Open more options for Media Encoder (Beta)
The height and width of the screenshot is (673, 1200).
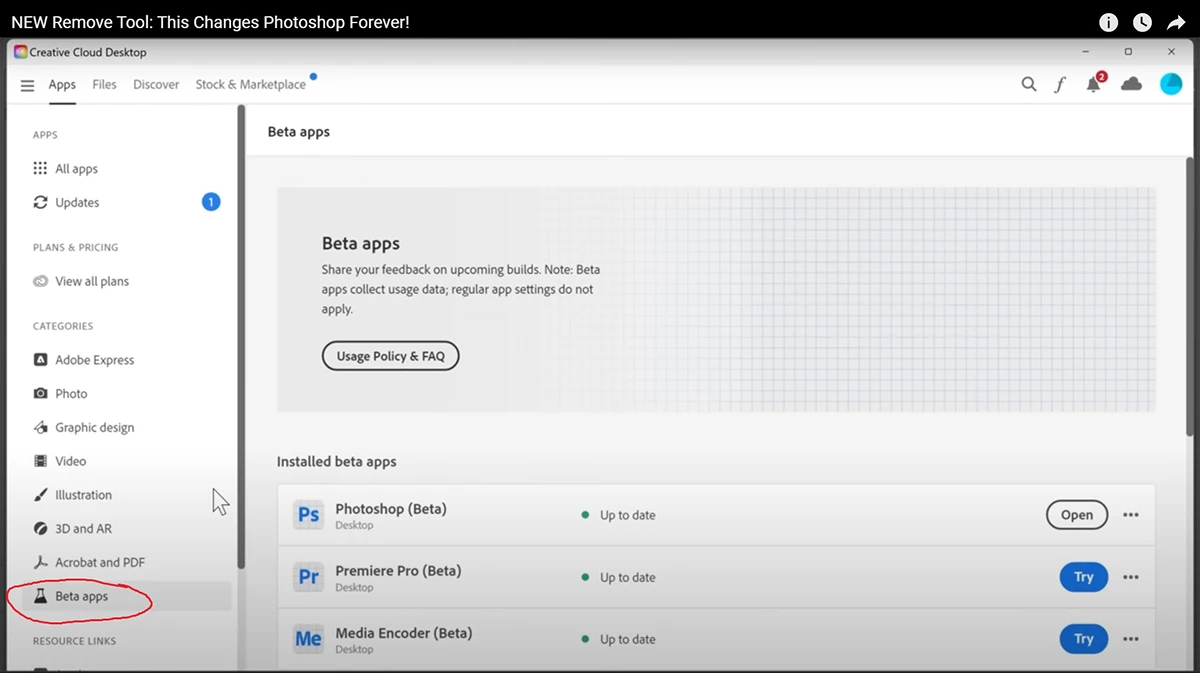click(x=1131, y=639)
